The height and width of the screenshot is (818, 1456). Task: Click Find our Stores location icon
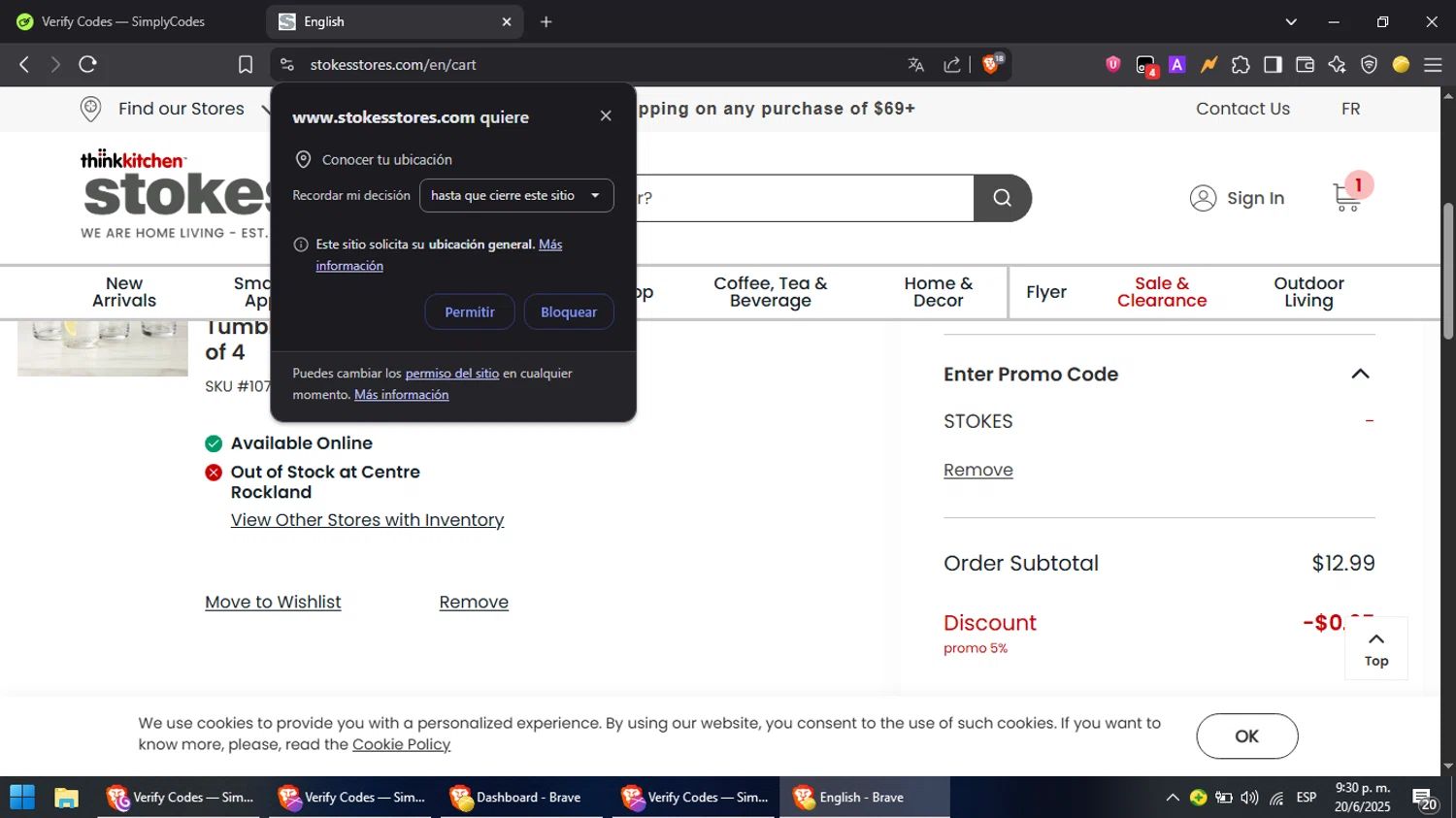91,109
